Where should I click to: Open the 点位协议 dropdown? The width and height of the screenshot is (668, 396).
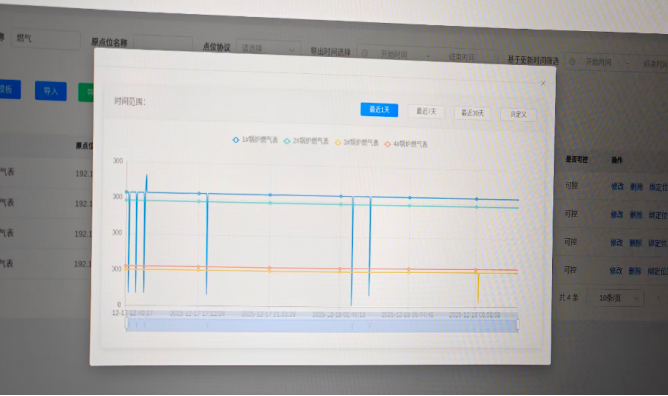(268, 48)
